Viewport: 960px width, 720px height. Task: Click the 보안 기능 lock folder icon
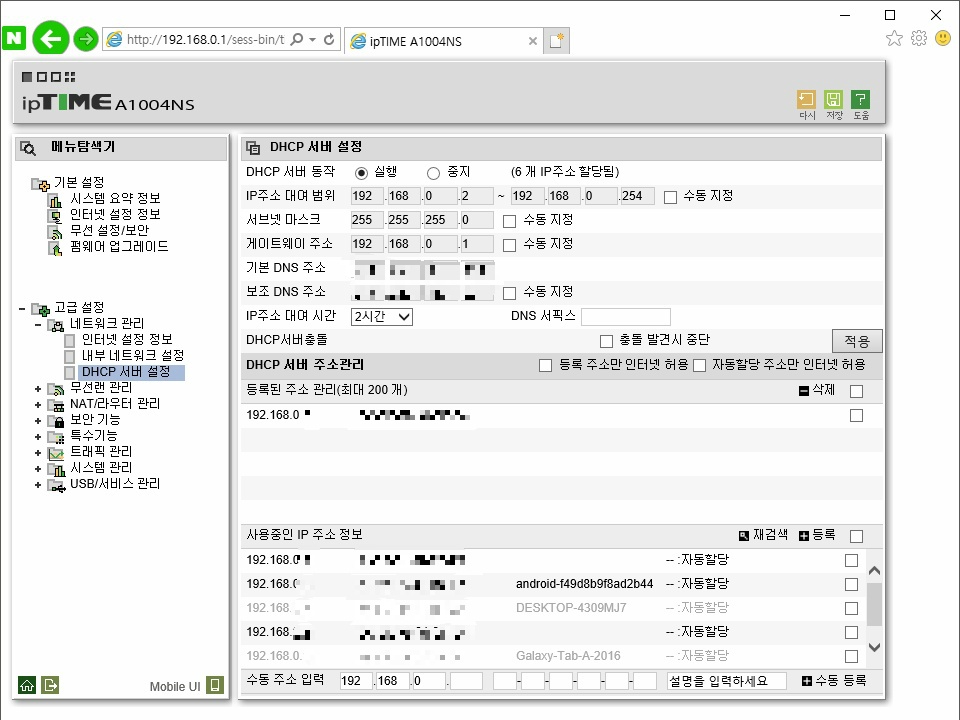pos(56,421)
